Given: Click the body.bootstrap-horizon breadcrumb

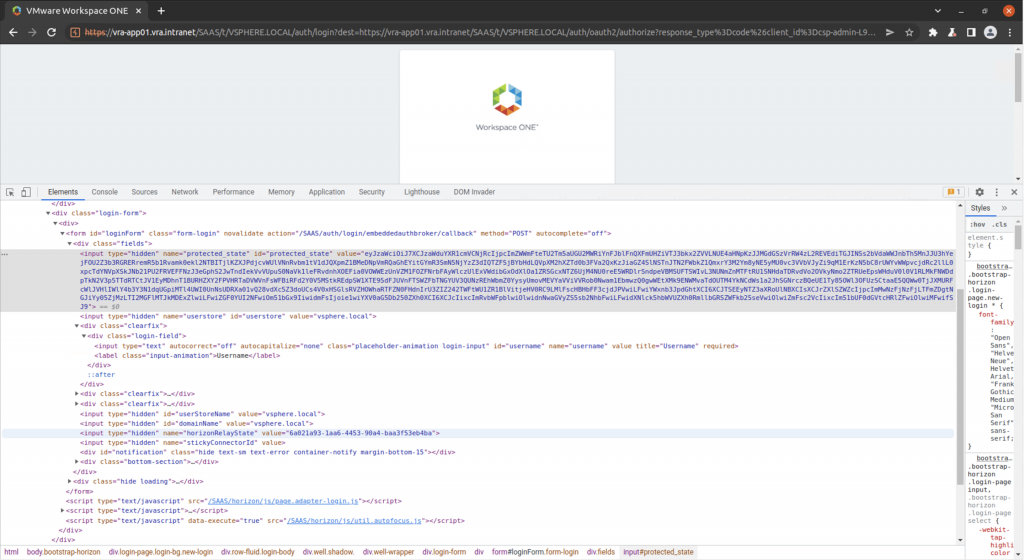Looking at the screenshot, I should 63,552.
